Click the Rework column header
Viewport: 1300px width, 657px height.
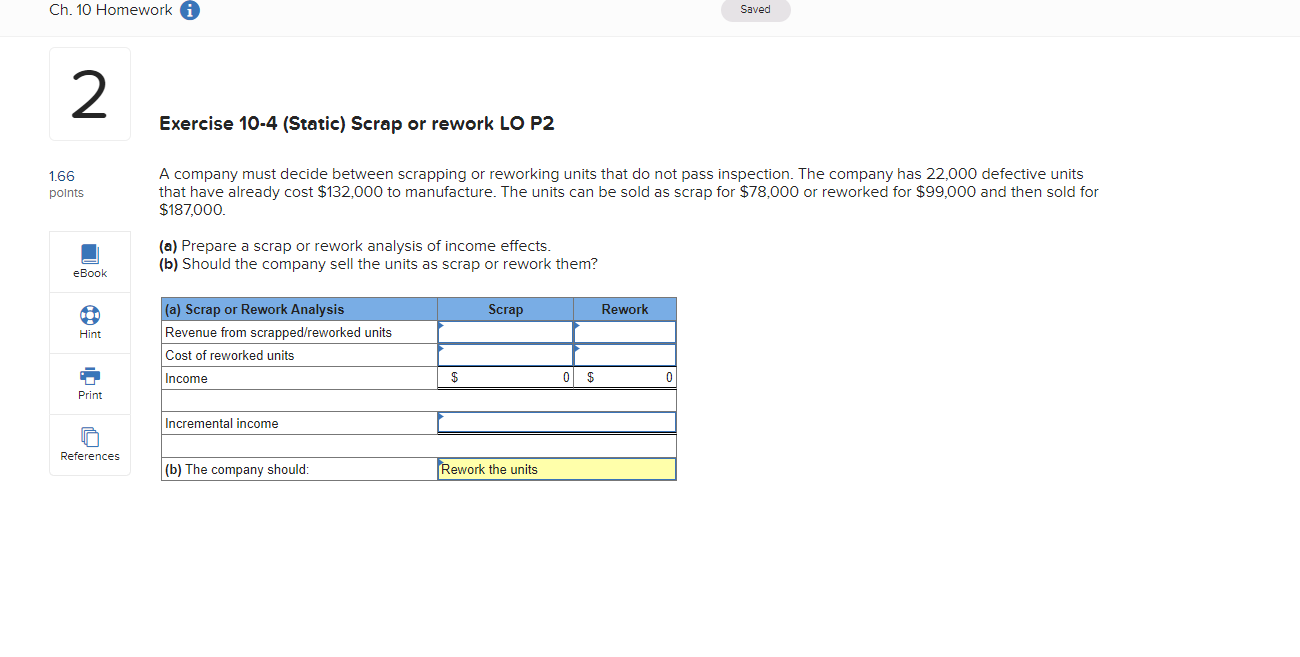tap(625, 309)
